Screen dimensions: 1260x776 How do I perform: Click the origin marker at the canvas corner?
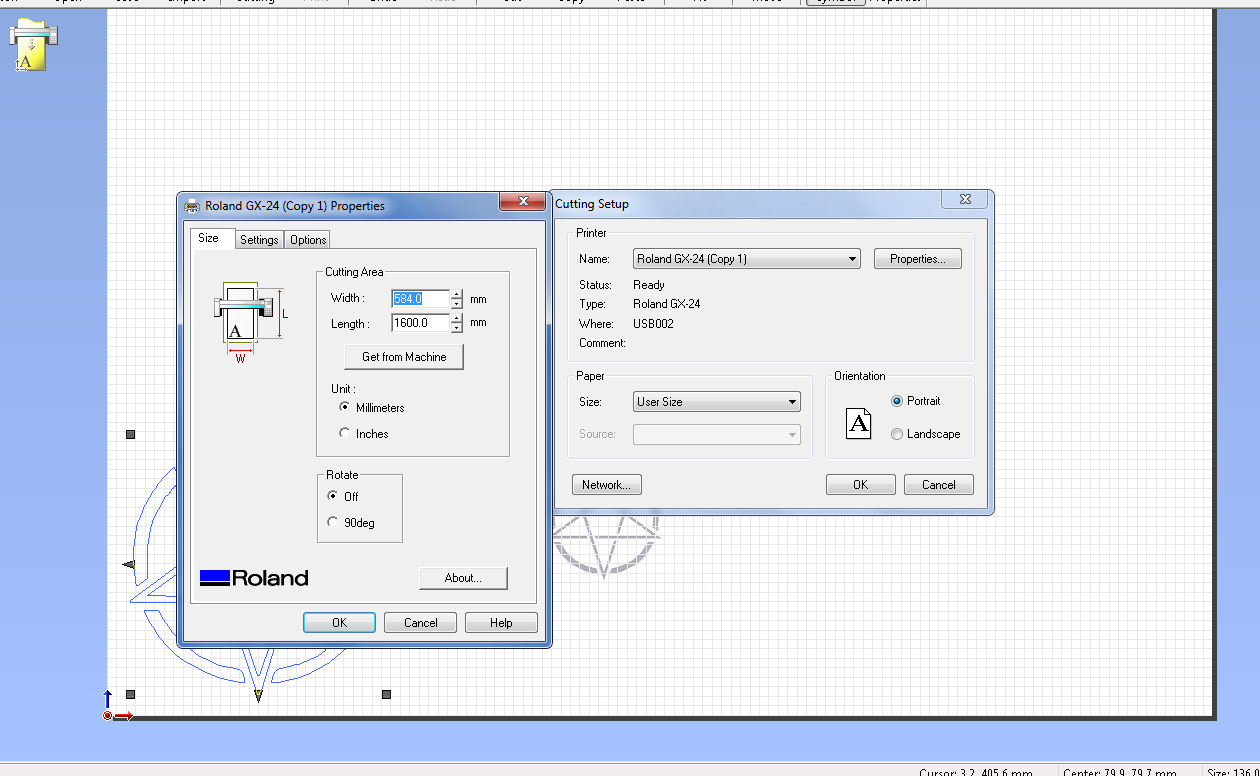tap(108, 715)
